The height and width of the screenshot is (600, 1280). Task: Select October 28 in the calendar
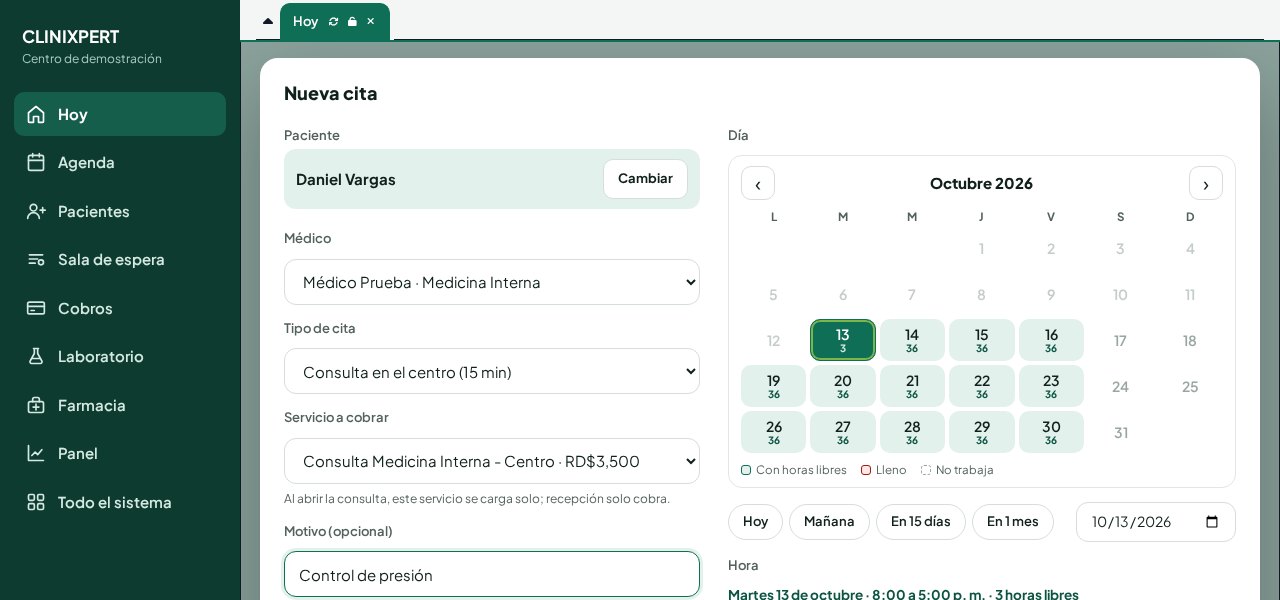[x=912, y=432]
